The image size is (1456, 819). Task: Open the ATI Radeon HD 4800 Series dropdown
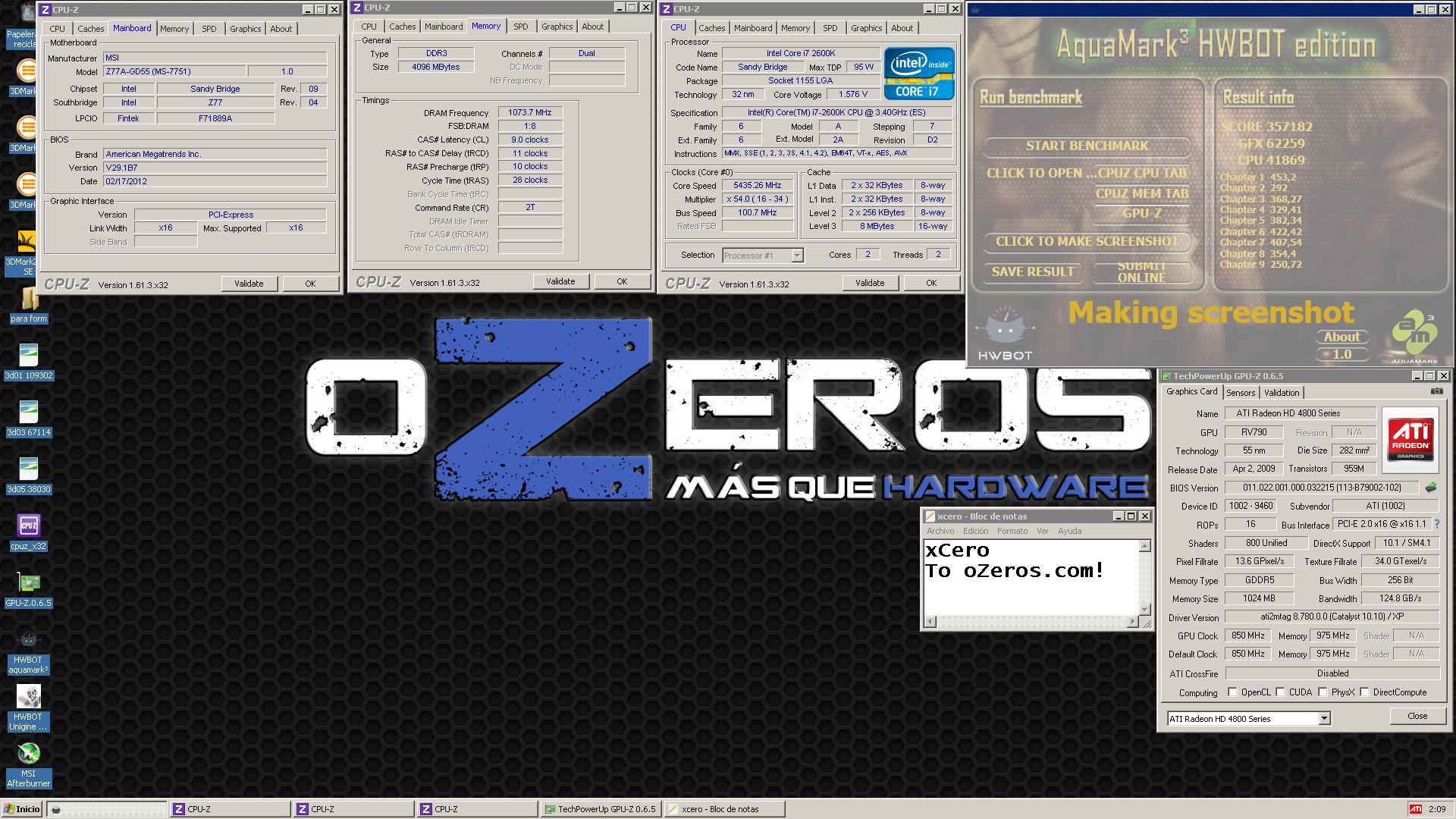click(x=1324, y=718)
